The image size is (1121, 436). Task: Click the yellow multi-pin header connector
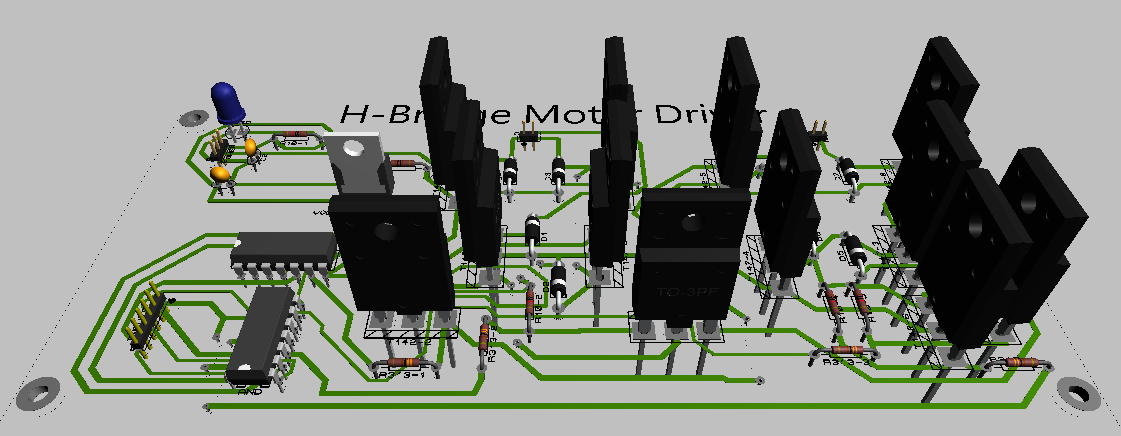pyautogui.click(x=146, y=320)
